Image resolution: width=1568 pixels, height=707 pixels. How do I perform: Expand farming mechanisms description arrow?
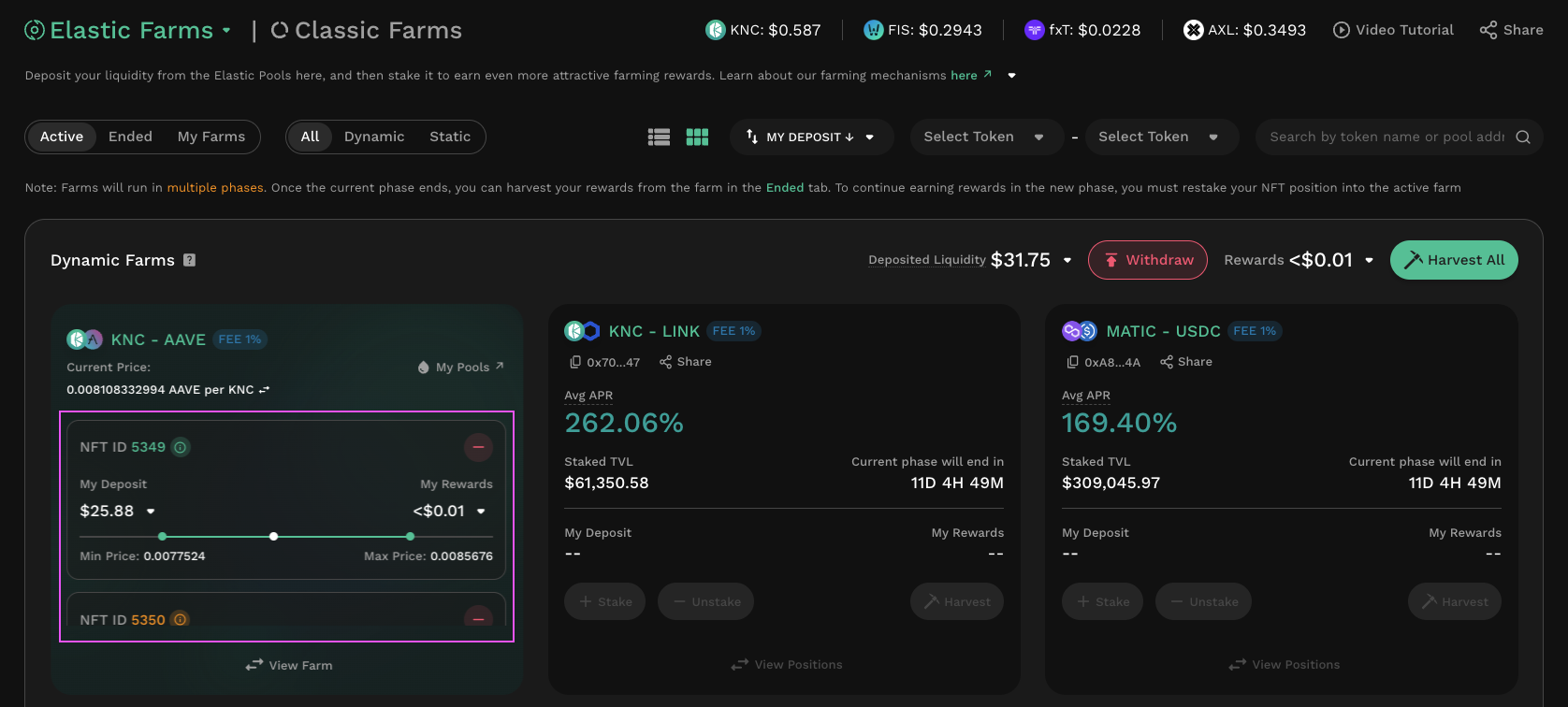[1011, 76]
